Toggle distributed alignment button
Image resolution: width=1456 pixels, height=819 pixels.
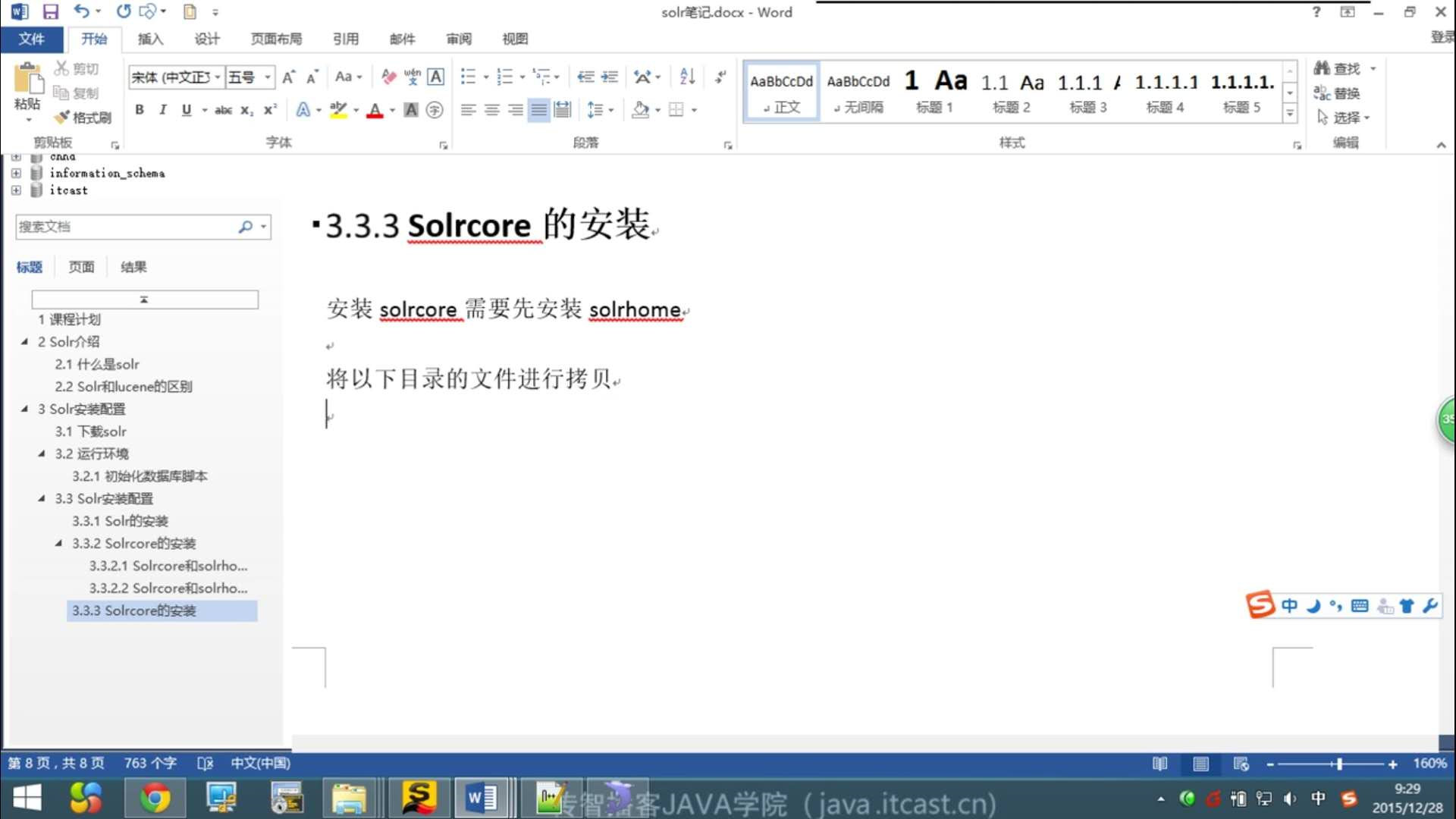tap(563, 110)
